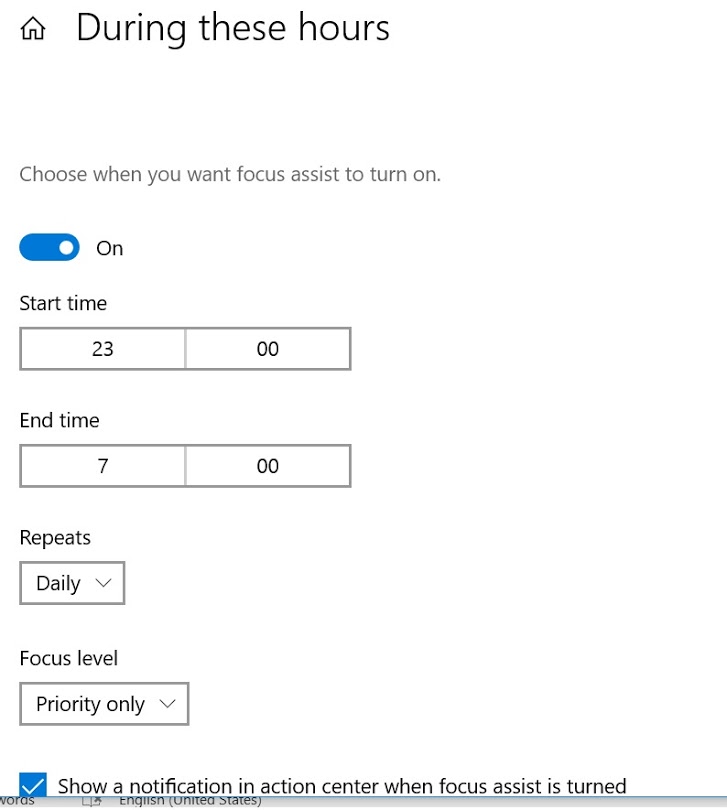Click the proofing icon in the status bar
The height and width of the screenshot is (810, 727).
[92, 801]
